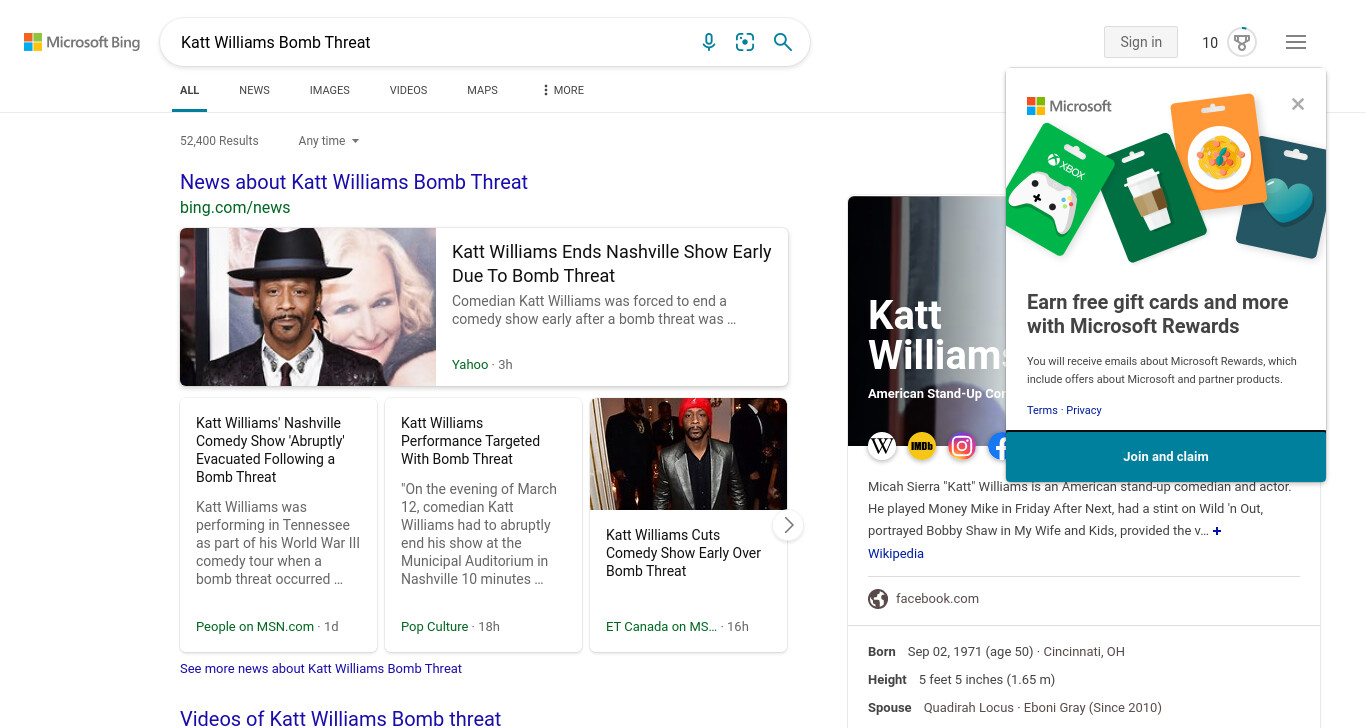Click the Microsoft Bing logo
This screenshot has width=1366, height=728.
[82, 42]
